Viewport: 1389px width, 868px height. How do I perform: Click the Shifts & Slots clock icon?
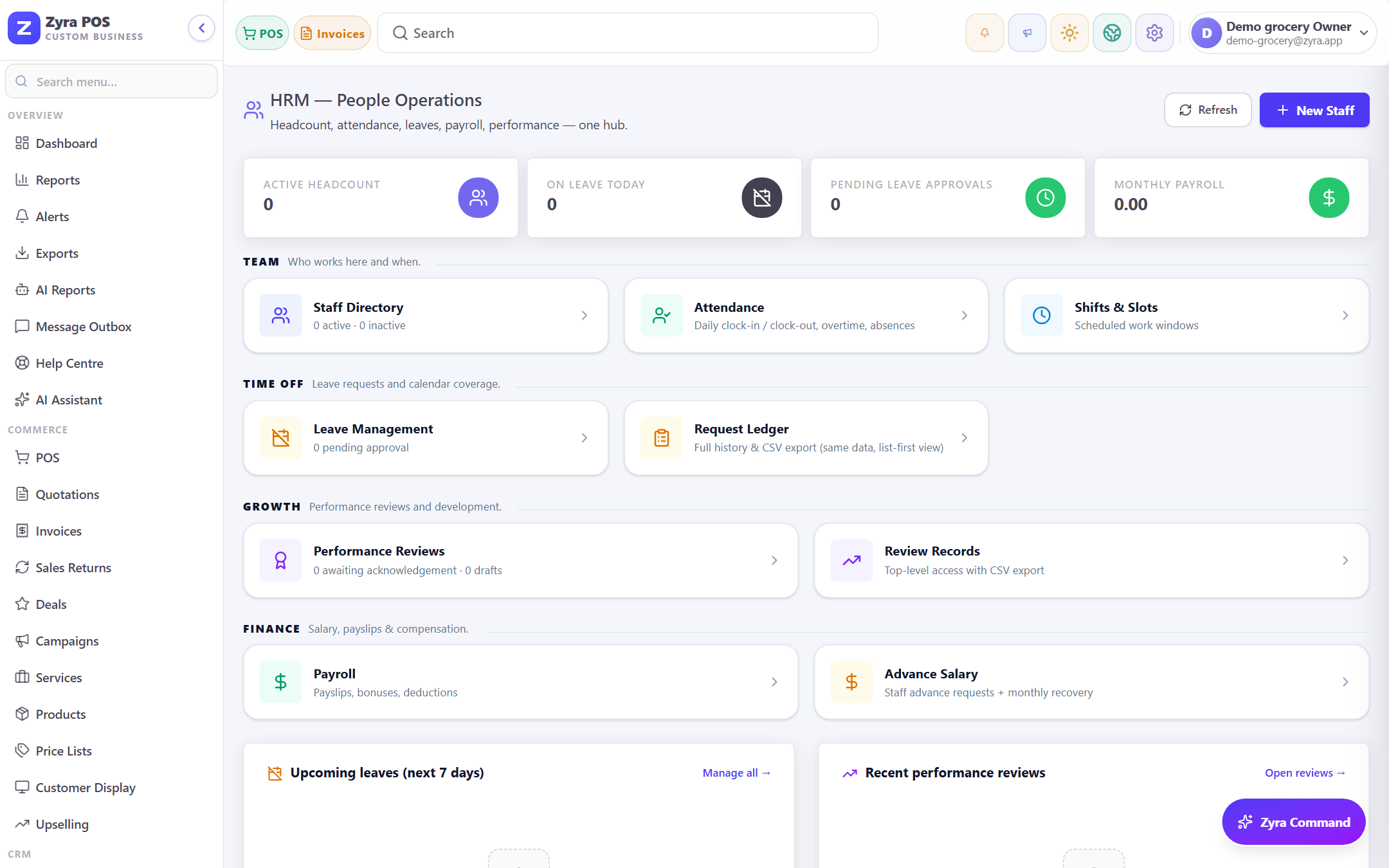point(1042,316)
